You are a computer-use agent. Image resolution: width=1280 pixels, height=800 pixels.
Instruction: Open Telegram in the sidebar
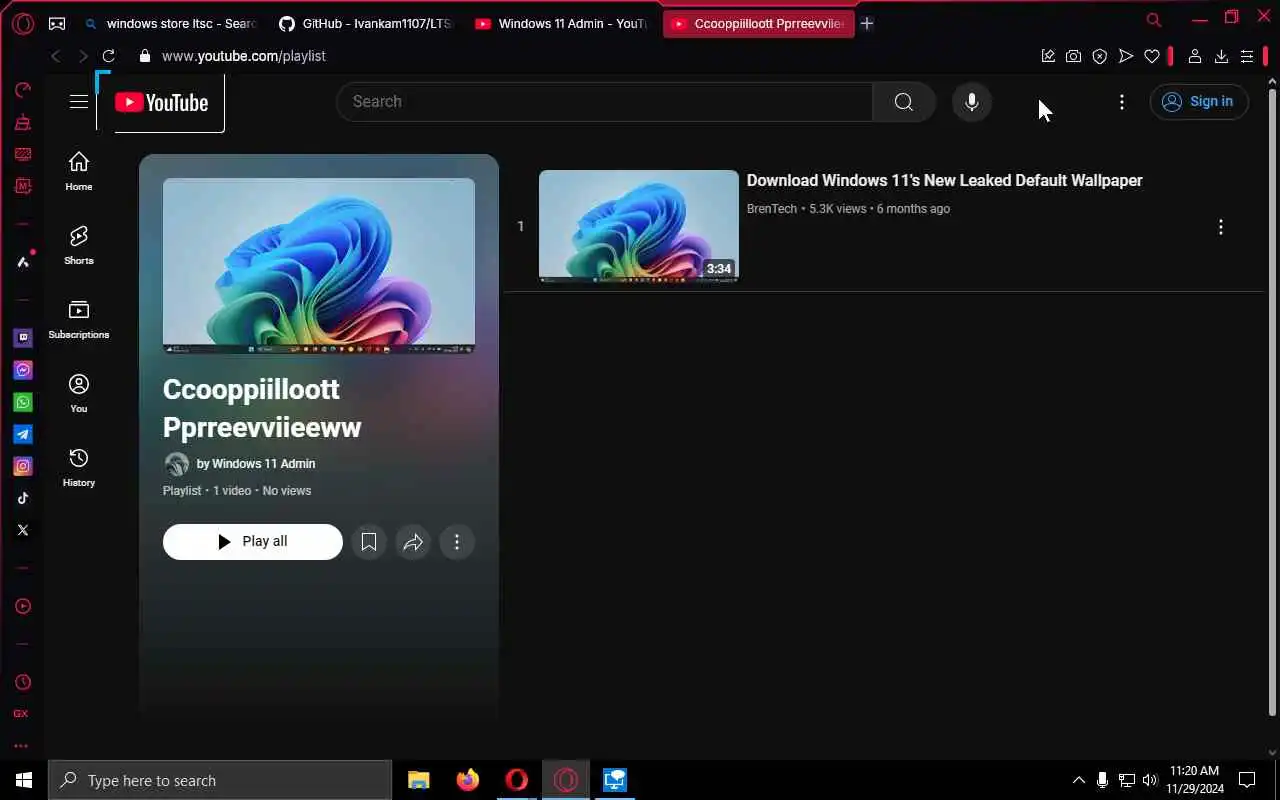22,434
